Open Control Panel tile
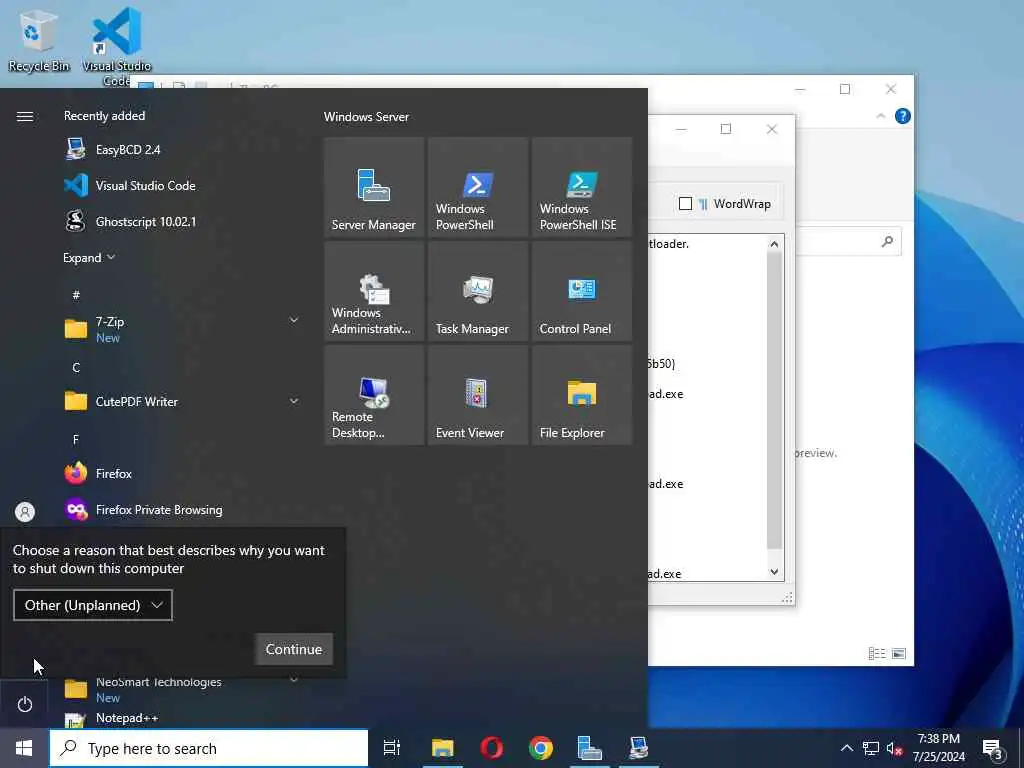The image size is (1024, 768). coord(582,291)
